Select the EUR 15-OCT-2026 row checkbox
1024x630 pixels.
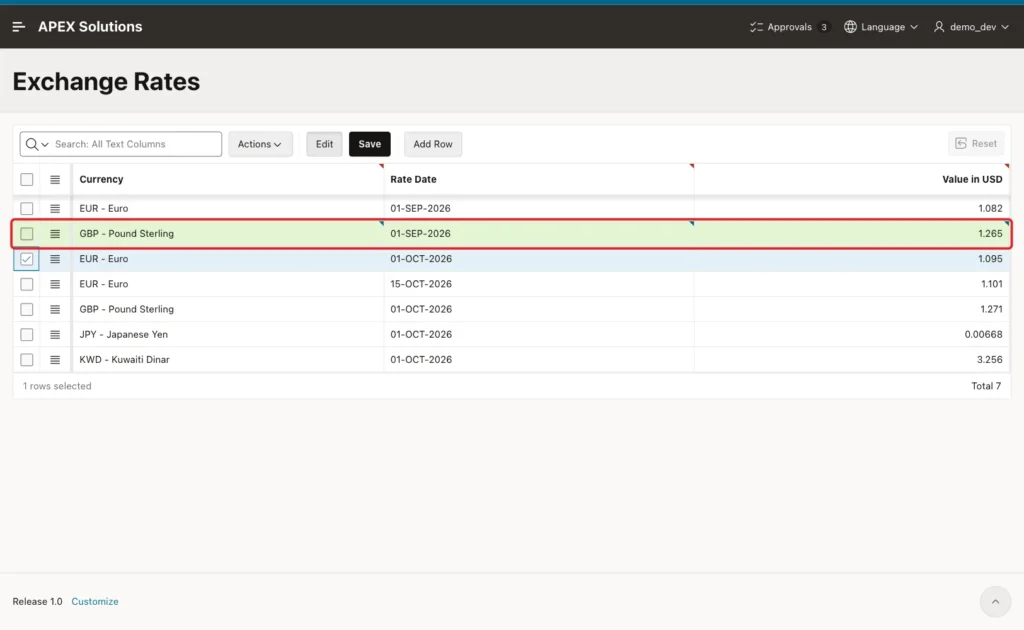(27, 284)
